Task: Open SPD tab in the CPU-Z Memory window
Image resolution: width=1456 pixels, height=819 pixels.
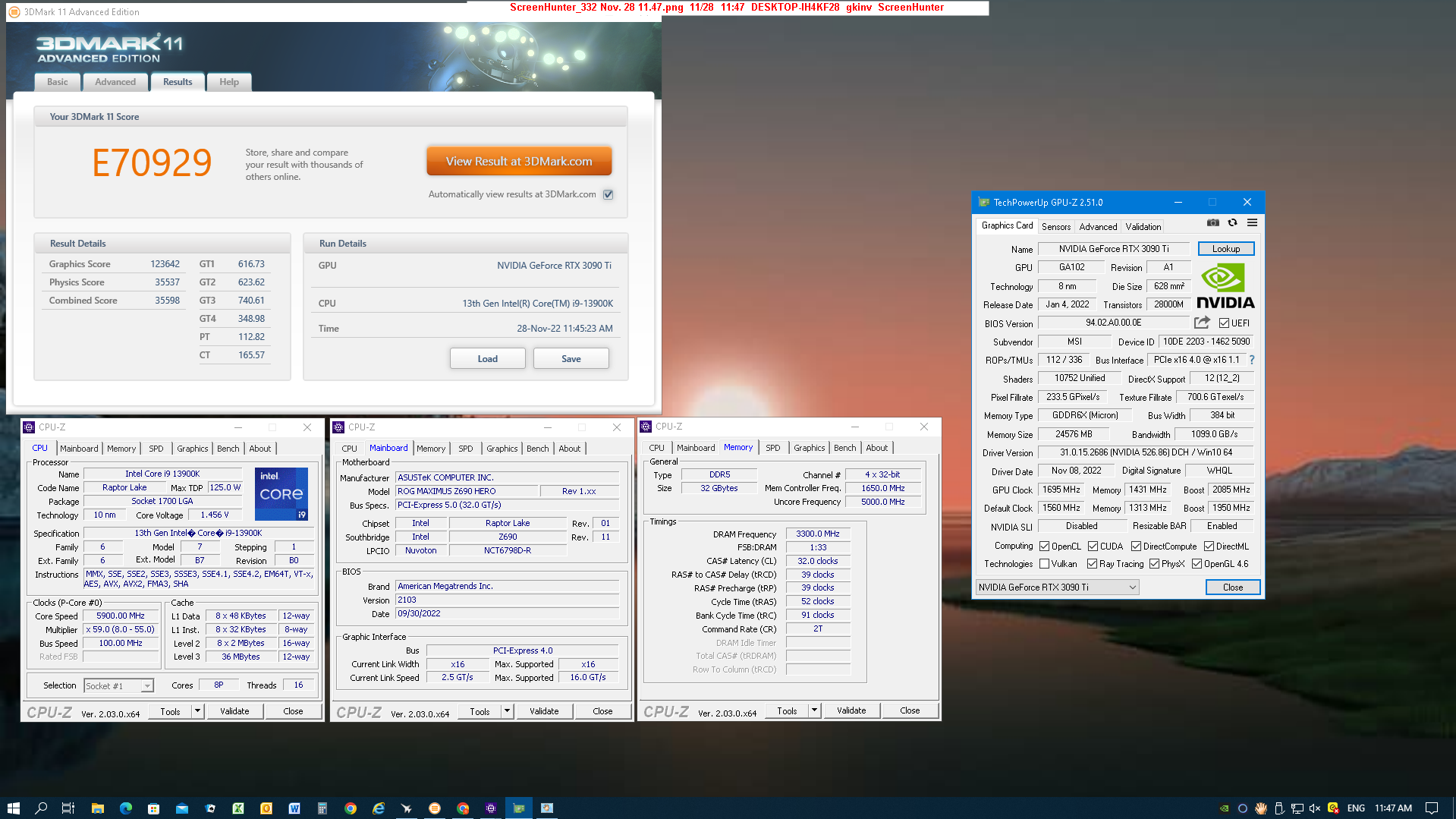Action: pyautogui.click(x=772, y=448)
